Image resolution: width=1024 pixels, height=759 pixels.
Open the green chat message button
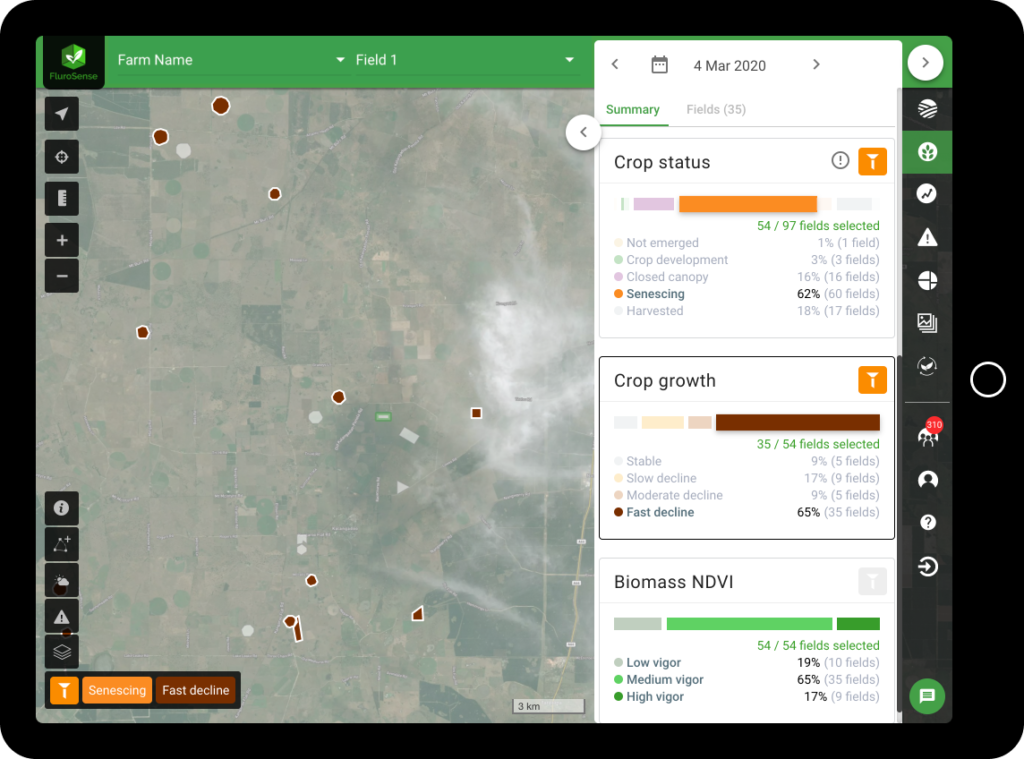927,696
